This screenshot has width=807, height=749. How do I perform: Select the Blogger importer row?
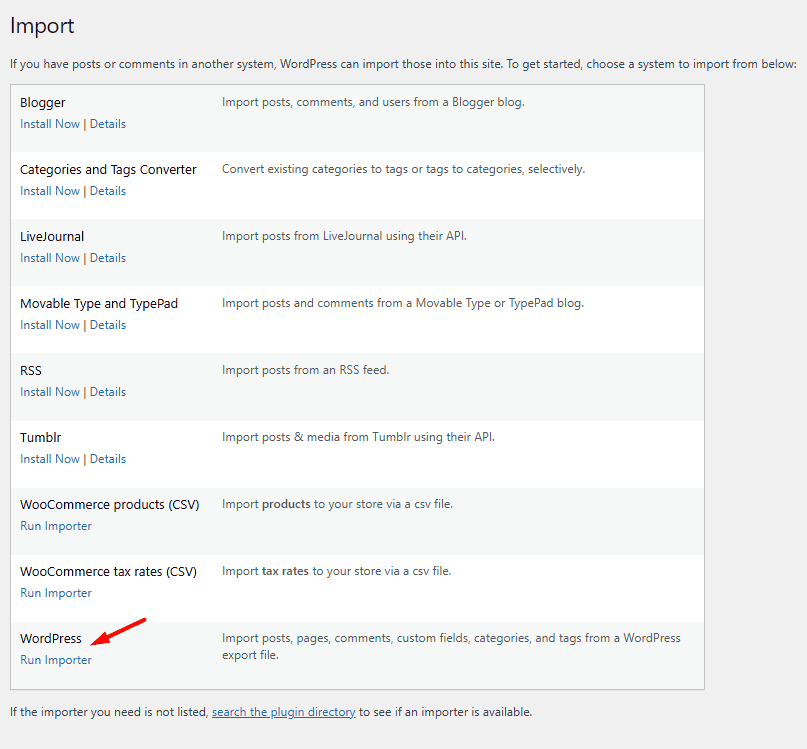43,102
